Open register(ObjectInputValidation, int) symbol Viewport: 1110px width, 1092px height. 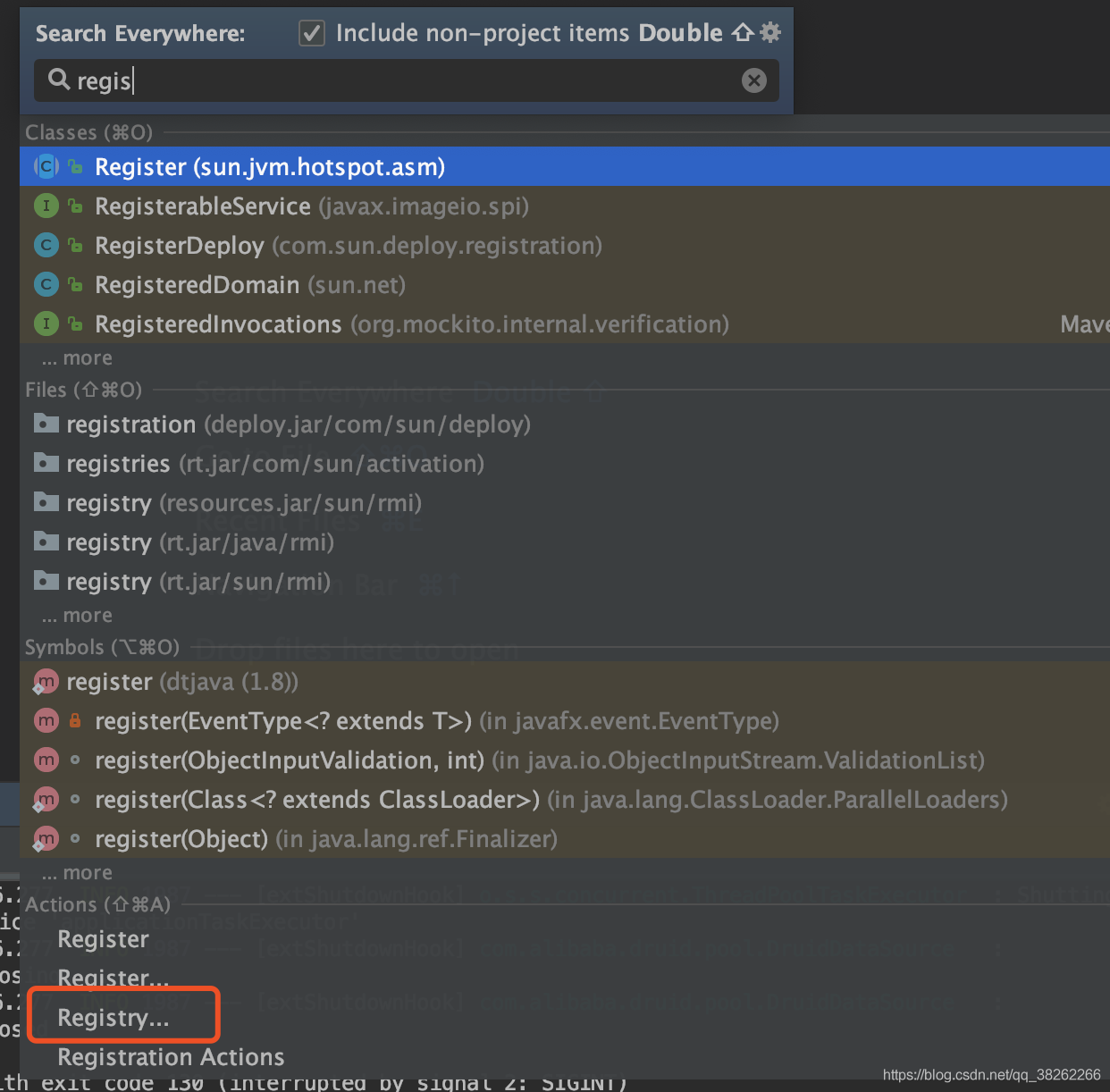click(x=565, y=760)
